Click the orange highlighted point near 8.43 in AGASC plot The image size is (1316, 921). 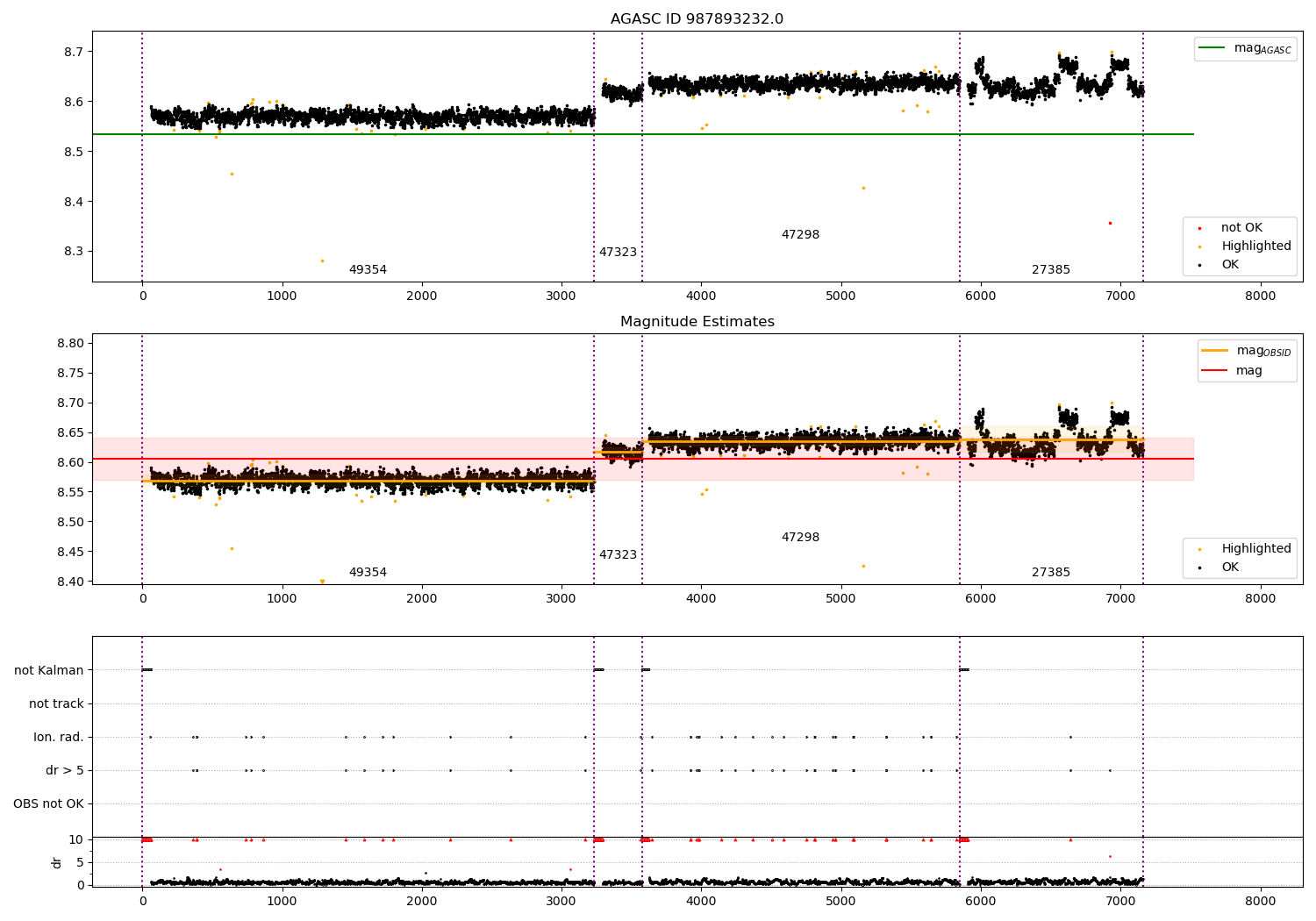click(x=863, y=188)
